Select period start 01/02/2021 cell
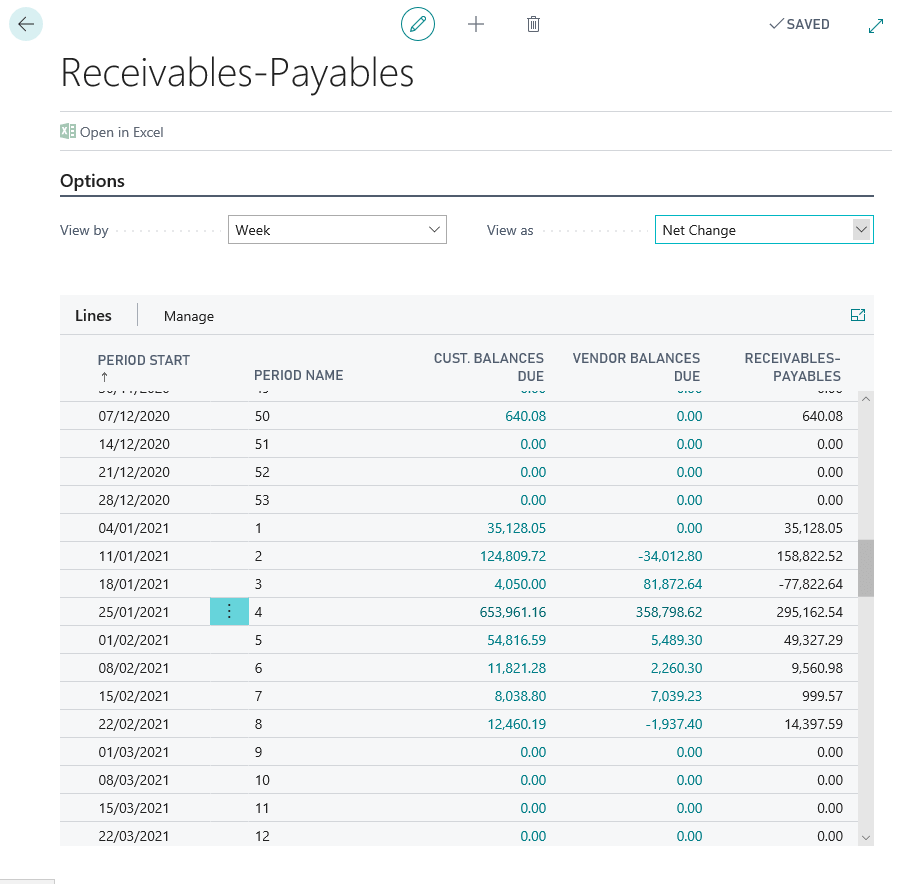 pyautogui.click(x=134, y=640)
